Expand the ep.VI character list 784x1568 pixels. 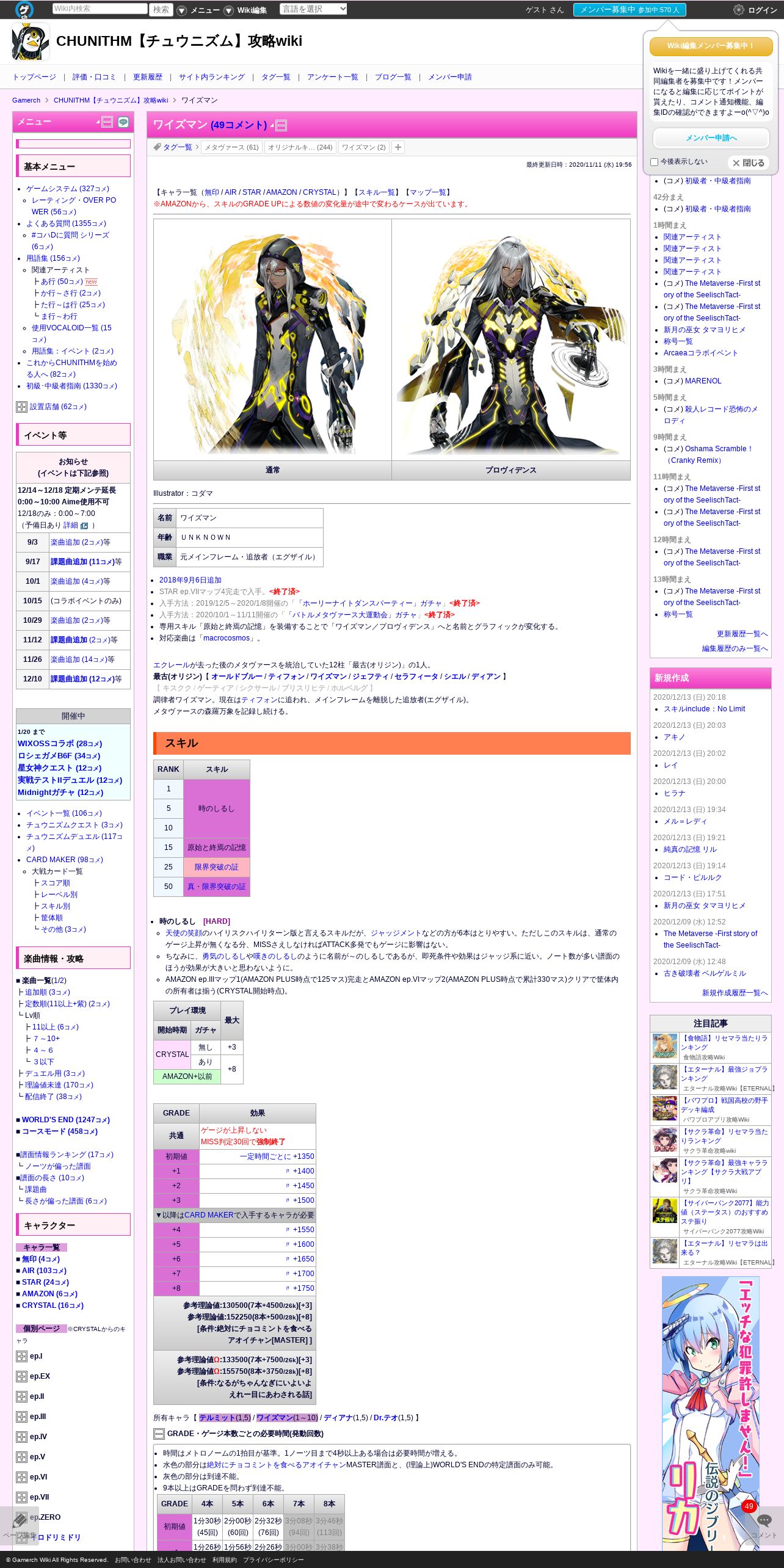pos(21,1477)
